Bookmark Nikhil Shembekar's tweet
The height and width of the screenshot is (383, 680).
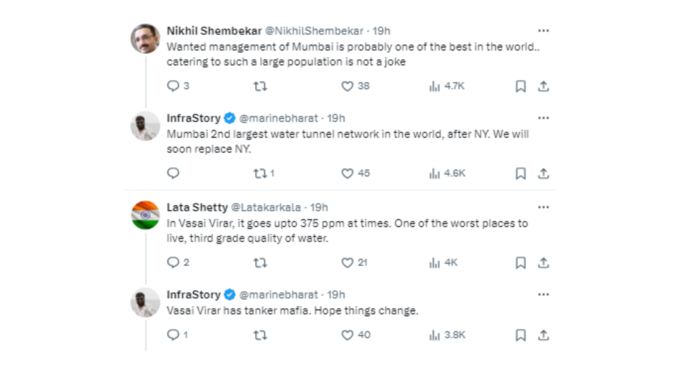(x=521, y=86)
